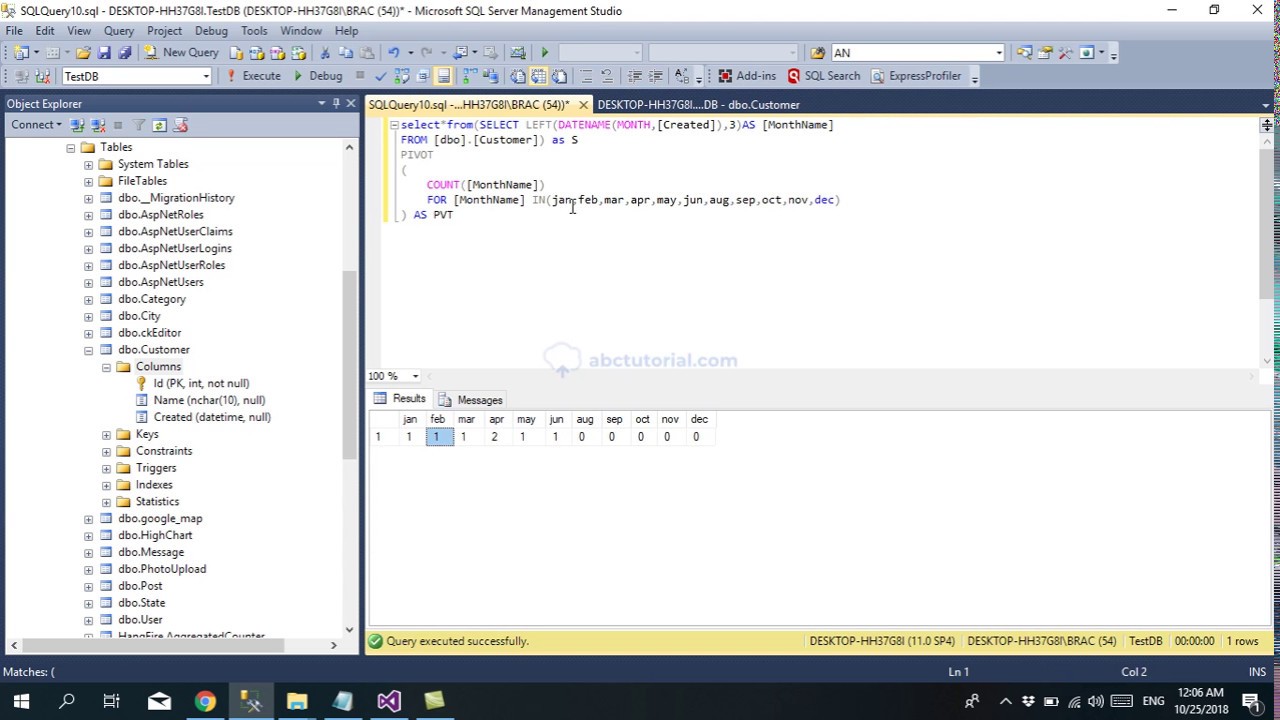The height and width of the screenshot is (720, 1280).
Task: Open the Project menu
Action: point(164,31)
